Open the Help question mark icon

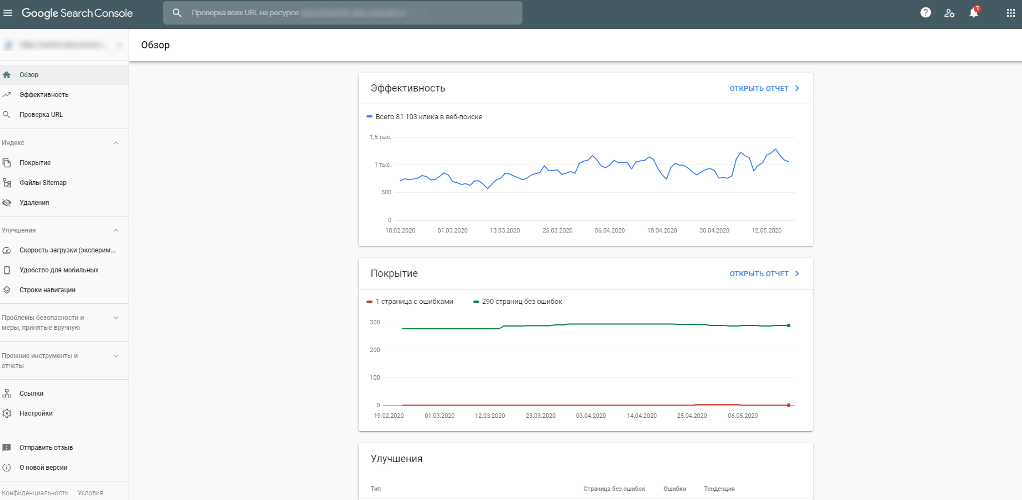[926, 12]
